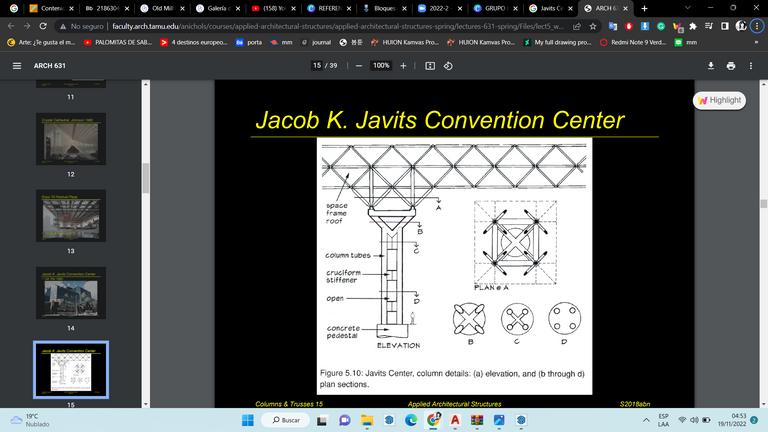768x432 pixels.
Task: Switch to the 'Conteni' tab
Action: [50, 8]
